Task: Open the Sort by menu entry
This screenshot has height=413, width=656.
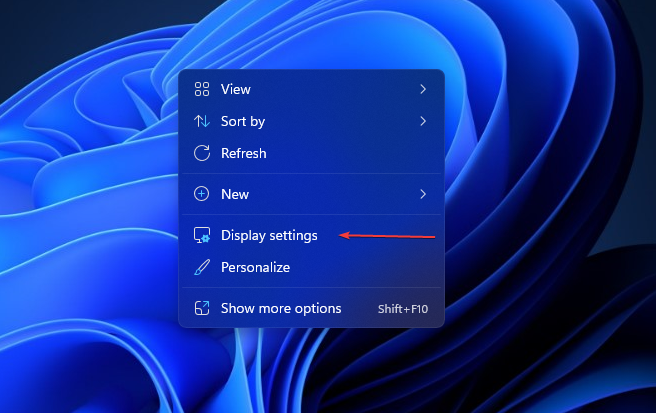Action: (311, 121)
